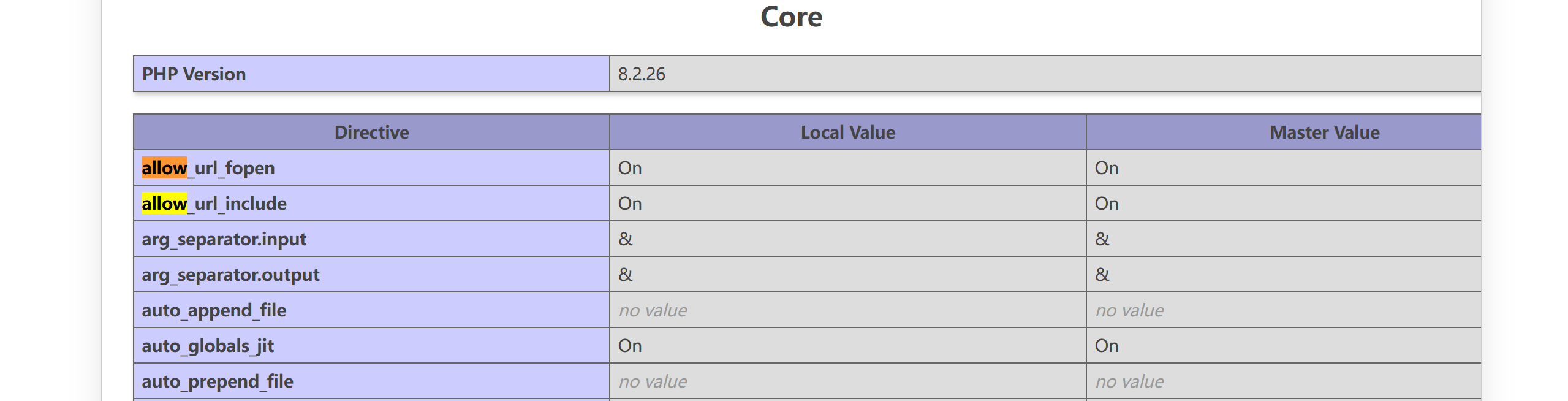Click auto_append_file local no value

(653, 310)
